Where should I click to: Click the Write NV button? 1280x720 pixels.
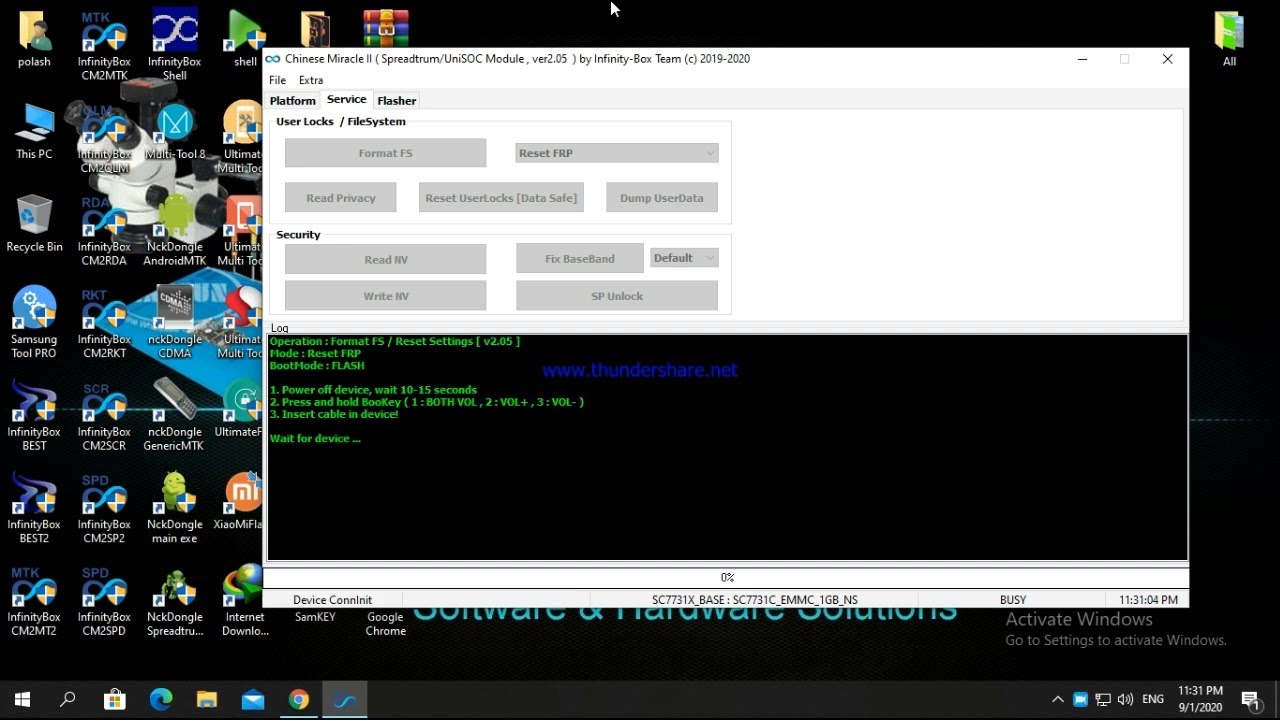[x=385, y=296]
